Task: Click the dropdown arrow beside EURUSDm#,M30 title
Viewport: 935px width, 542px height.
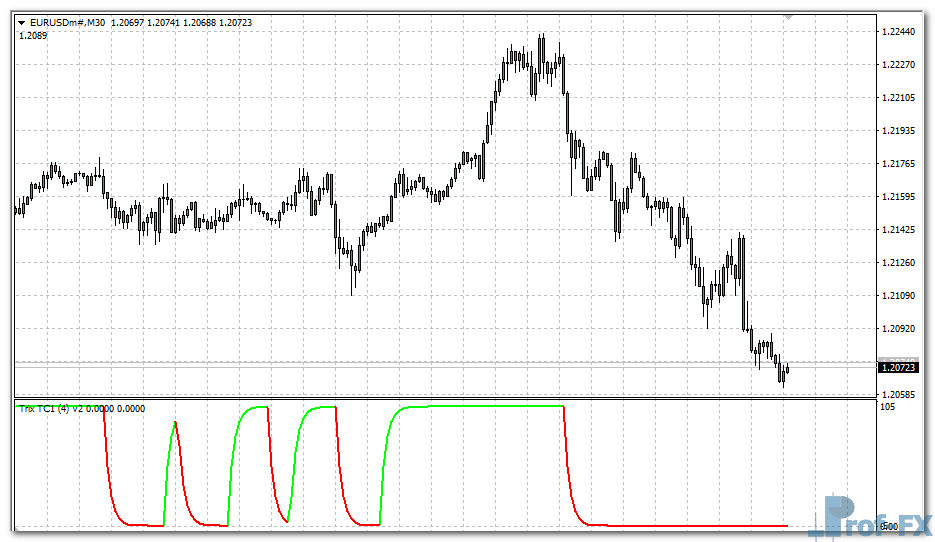Action: click(x=22, y=22)
